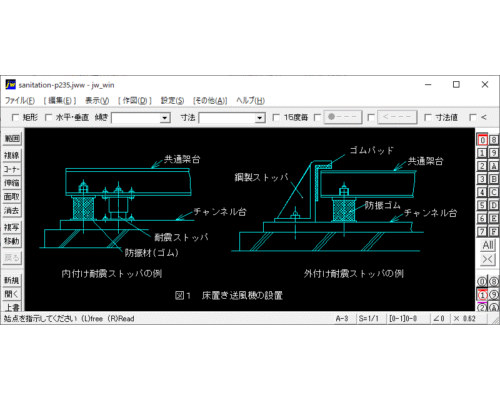Select layer 5 button
Image resolution: width=500 pixels, height=400 pixels.
tap(482, 205)
